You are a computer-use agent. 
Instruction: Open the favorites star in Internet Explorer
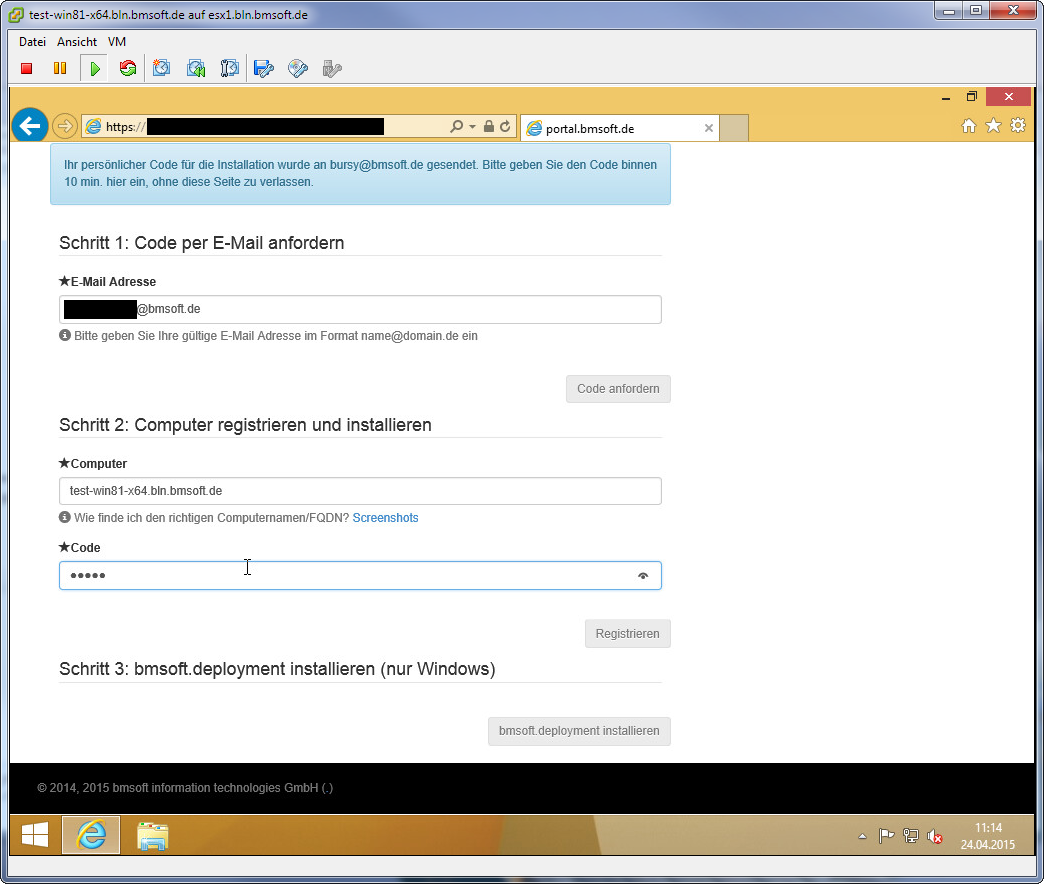pyautogui.click(x=993, y=126)
